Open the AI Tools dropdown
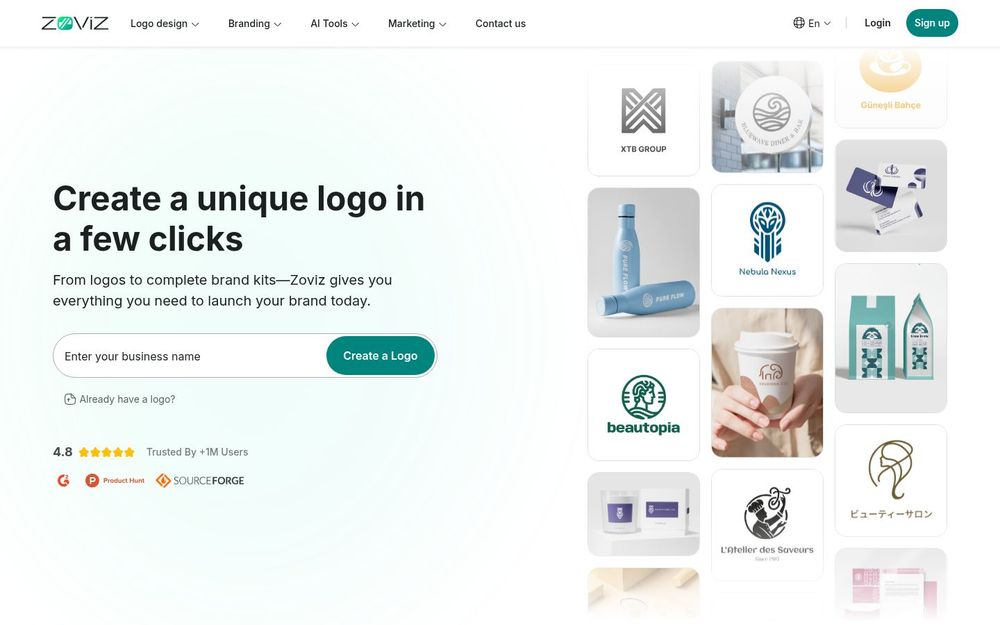Image resolution: width=1000 pixels, height=625 pixels. coord(335,24)
